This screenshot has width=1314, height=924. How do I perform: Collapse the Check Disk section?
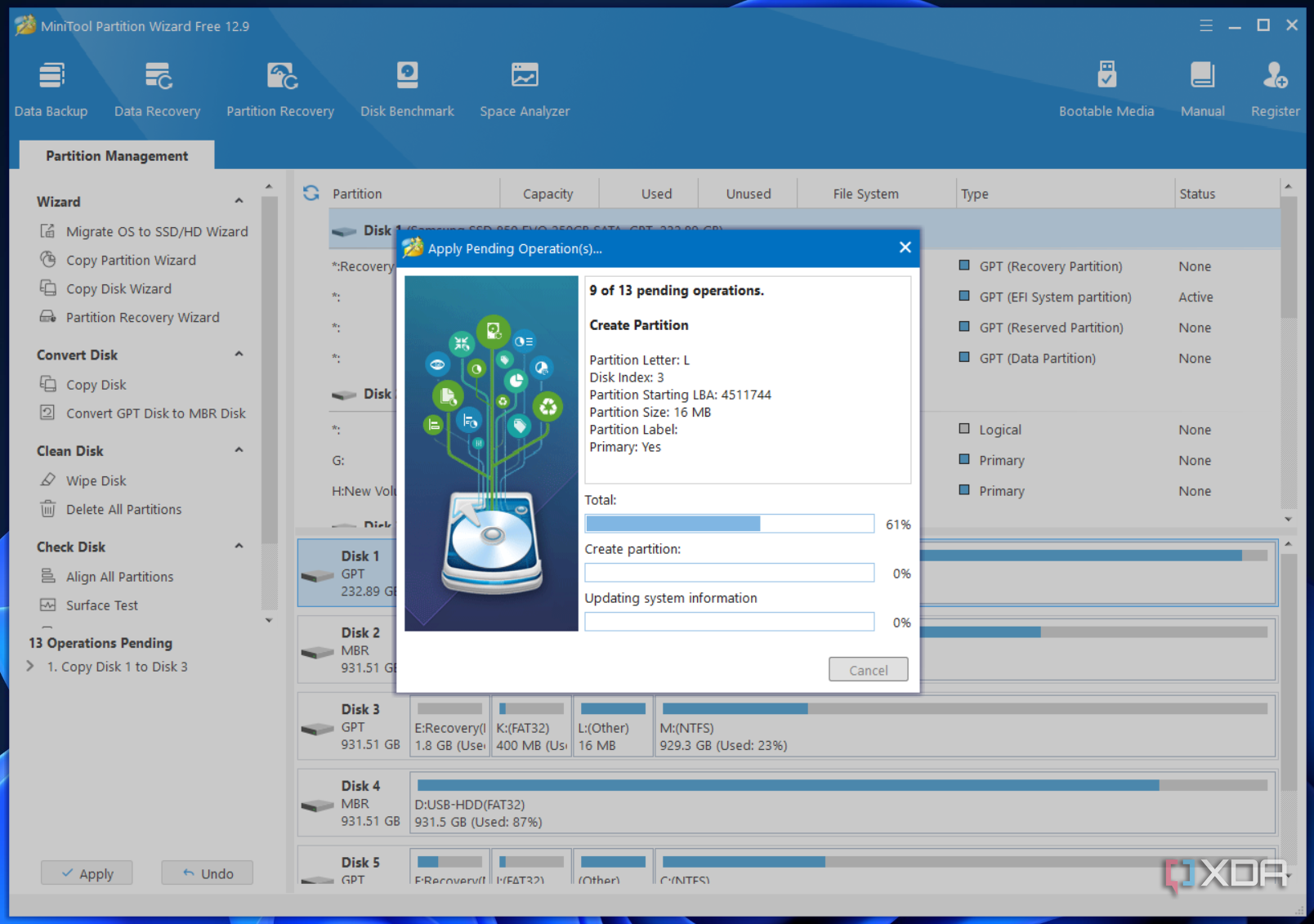(239, 547)
